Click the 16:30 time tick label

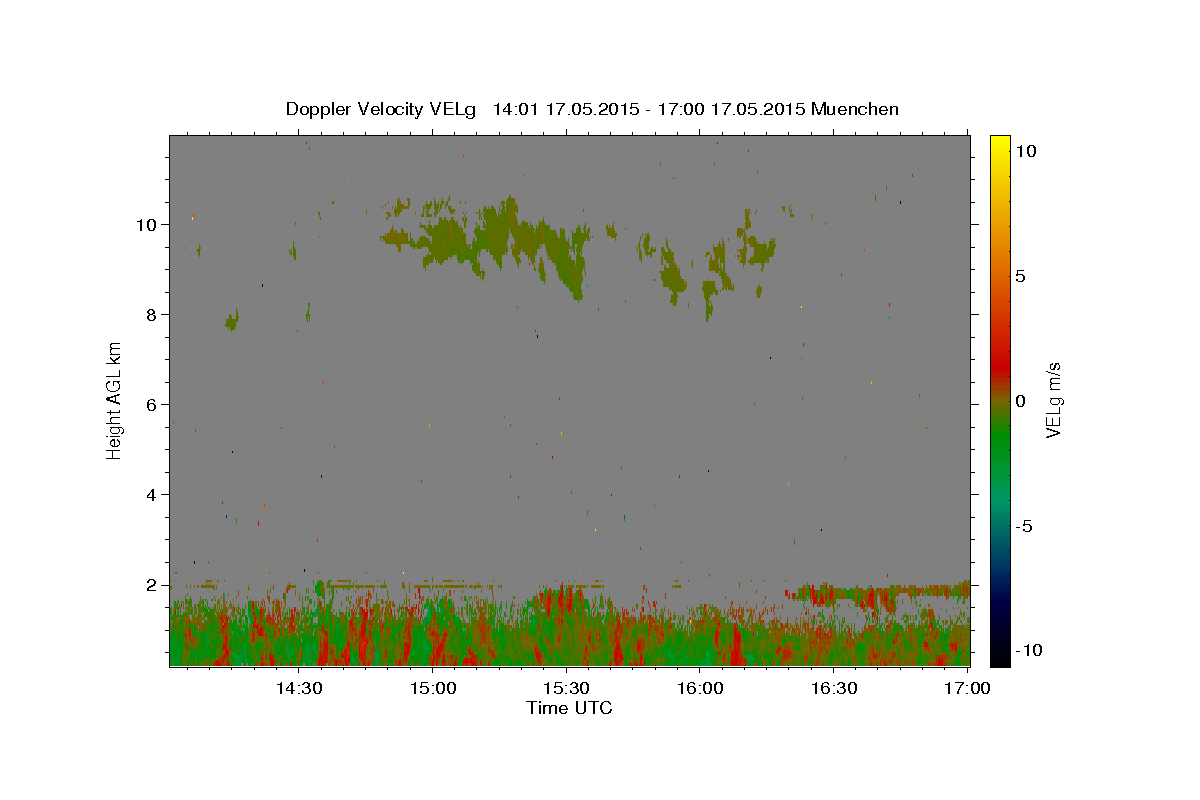coord(834,688)
